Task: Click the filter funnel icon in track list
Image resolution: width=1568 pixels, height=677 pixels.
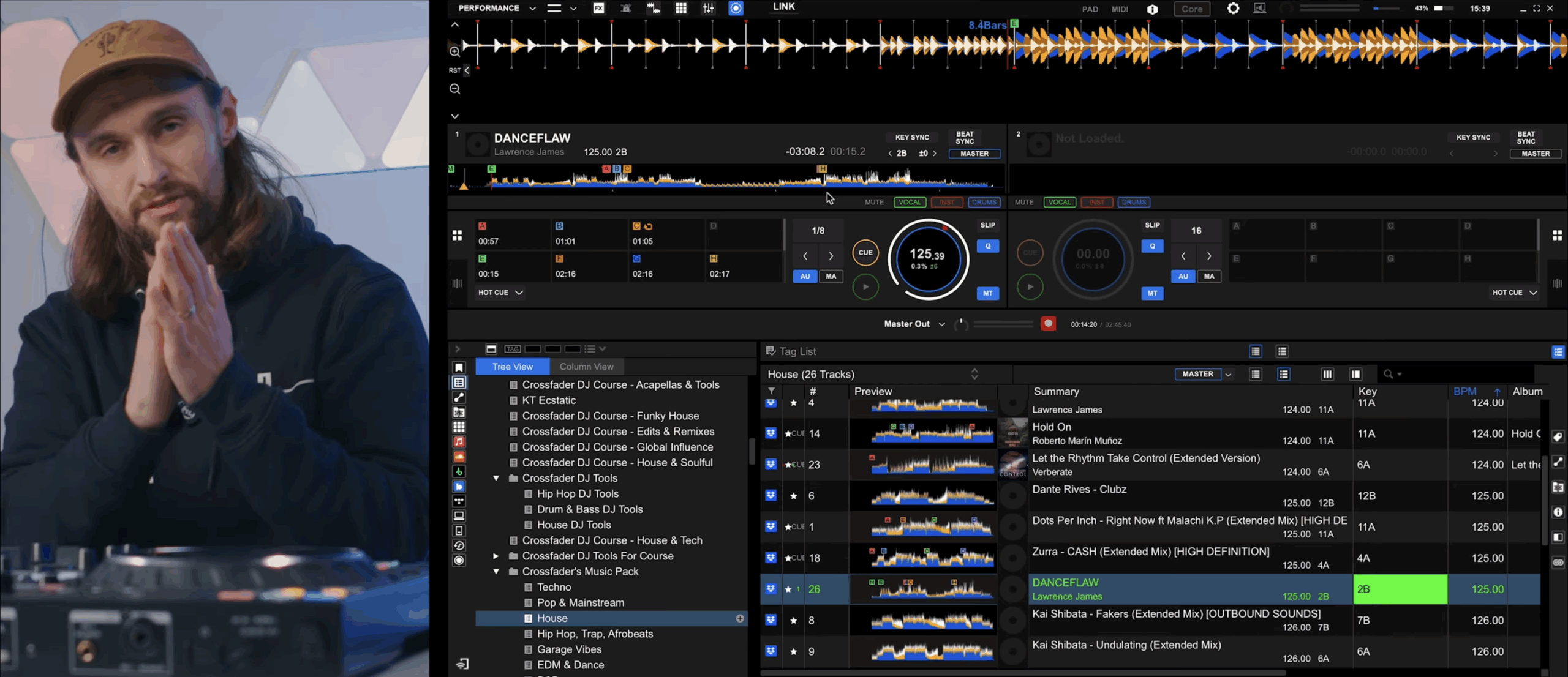Action: point(771,391)
